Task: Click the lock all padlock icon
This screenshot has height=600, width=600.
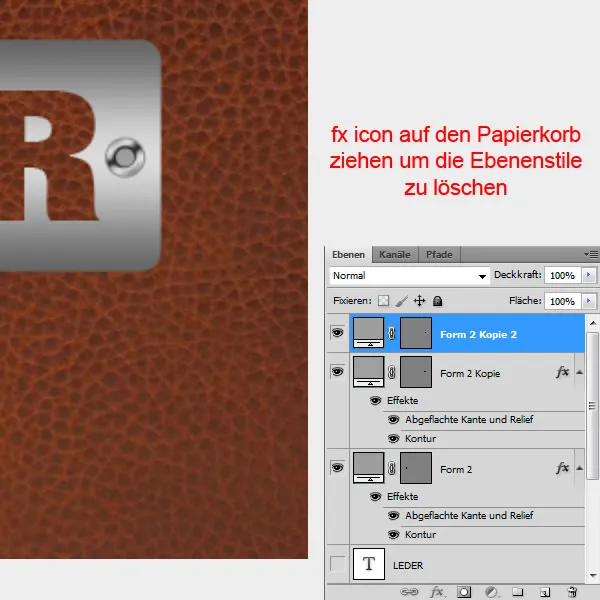Action: (437, 301)
